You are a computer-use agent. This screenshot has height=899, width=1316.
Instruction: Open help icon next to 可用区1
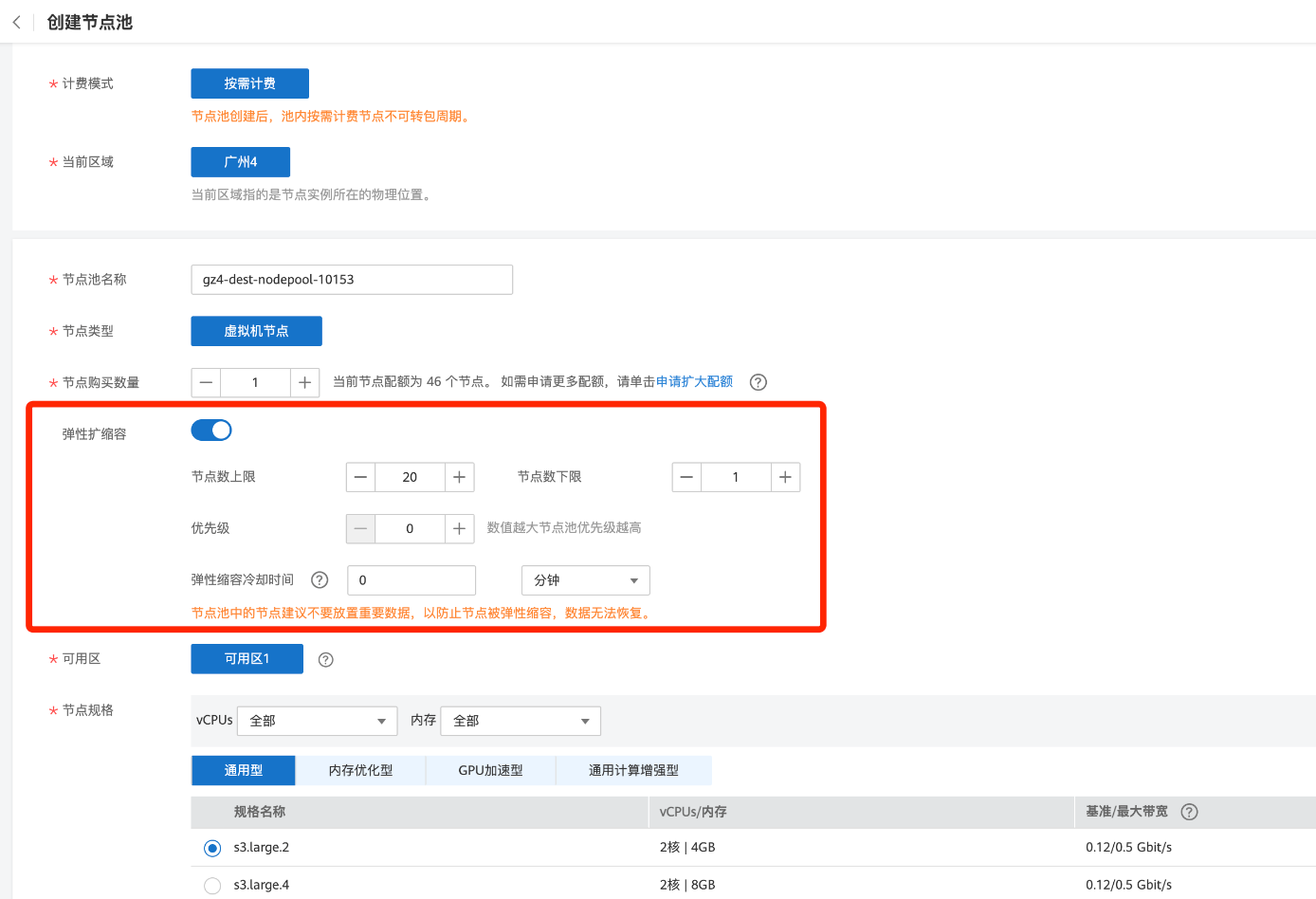pos(326,660)
